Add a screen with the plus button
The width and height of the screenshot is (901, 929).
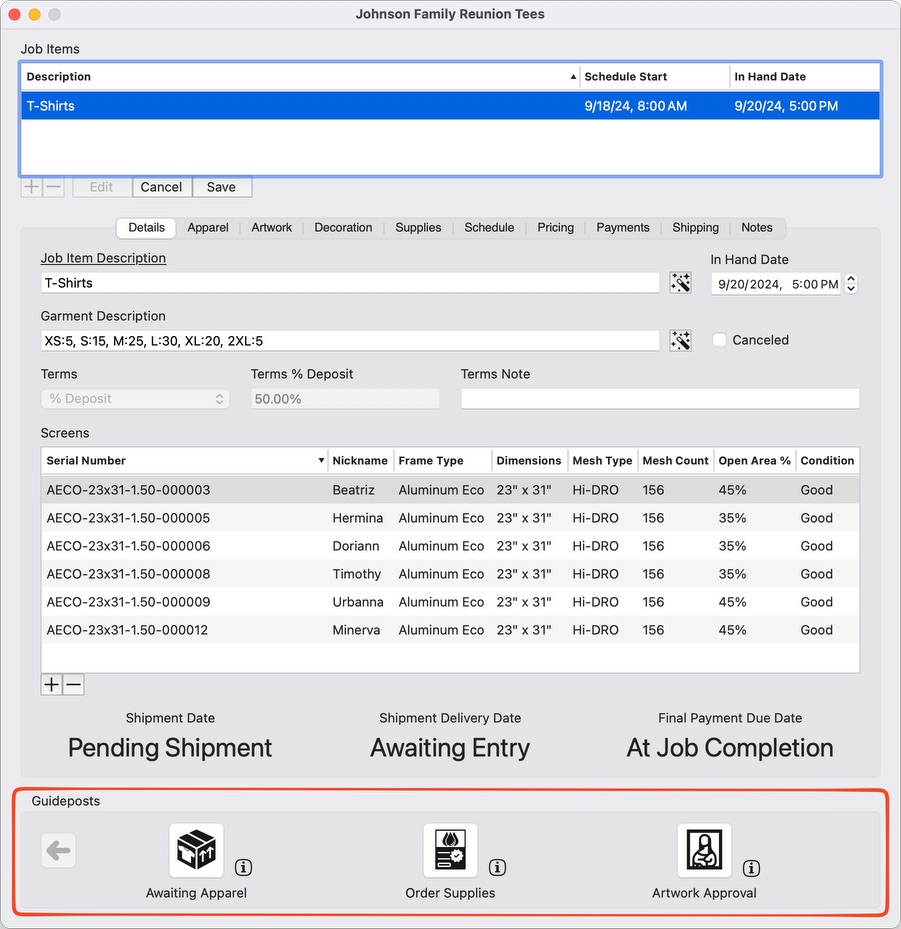pyautogui.click(x=51, y=685)
